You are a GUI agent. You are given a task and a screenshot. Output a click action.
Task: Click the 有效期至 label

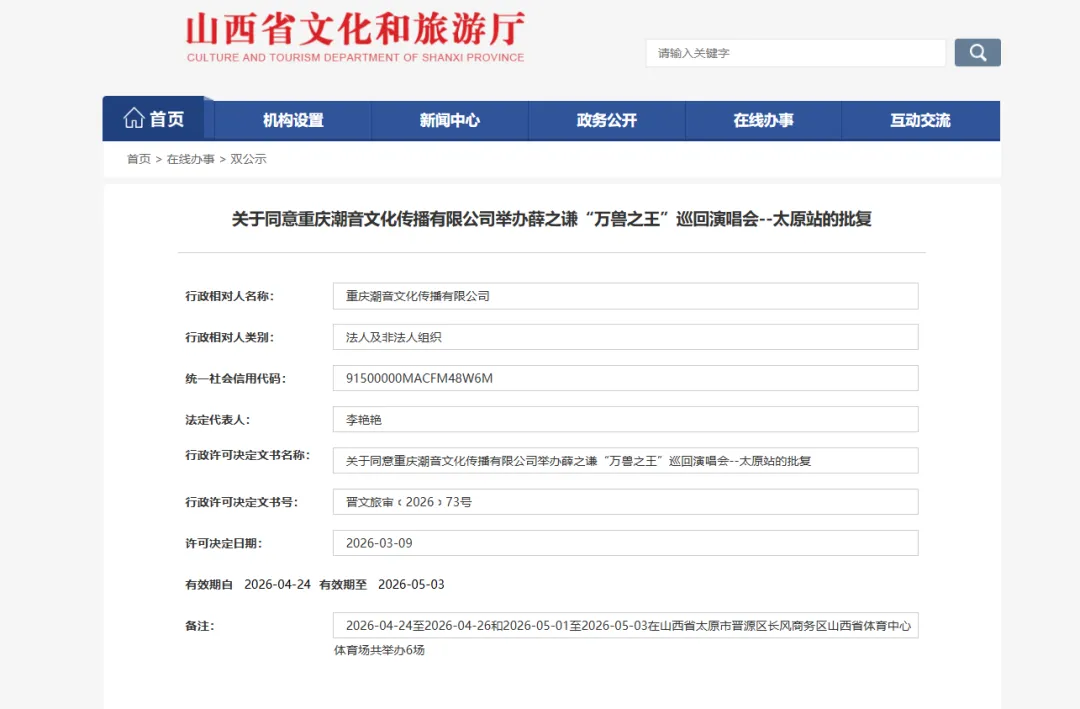(x=343, y=584)
